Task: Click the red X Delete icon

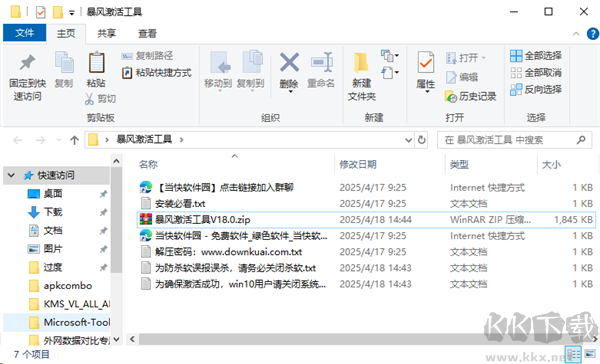Action: point(289,63)
